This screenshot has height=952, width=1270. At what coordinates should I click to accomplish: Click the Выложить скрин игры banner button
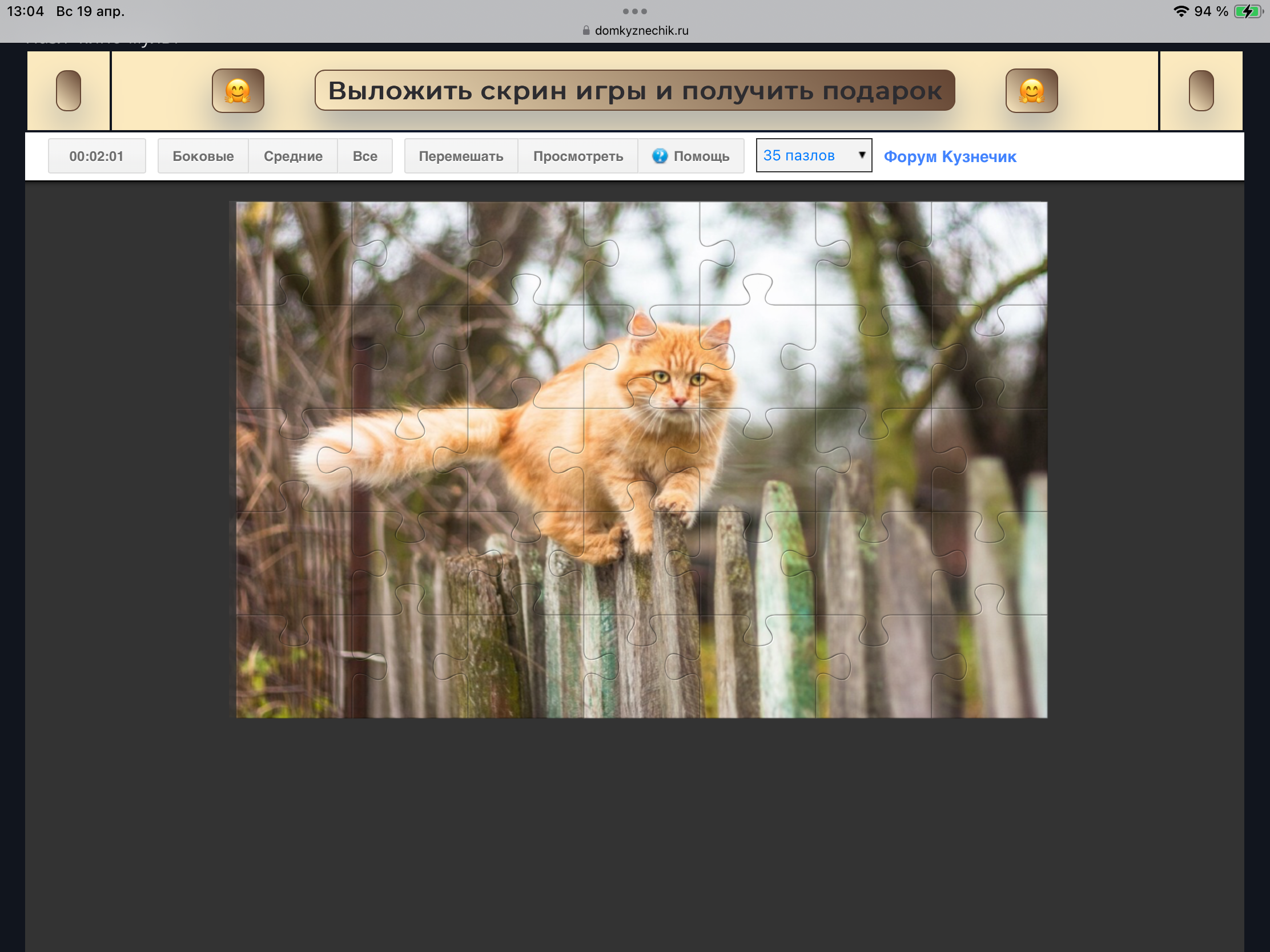click(x=634, y=91)
